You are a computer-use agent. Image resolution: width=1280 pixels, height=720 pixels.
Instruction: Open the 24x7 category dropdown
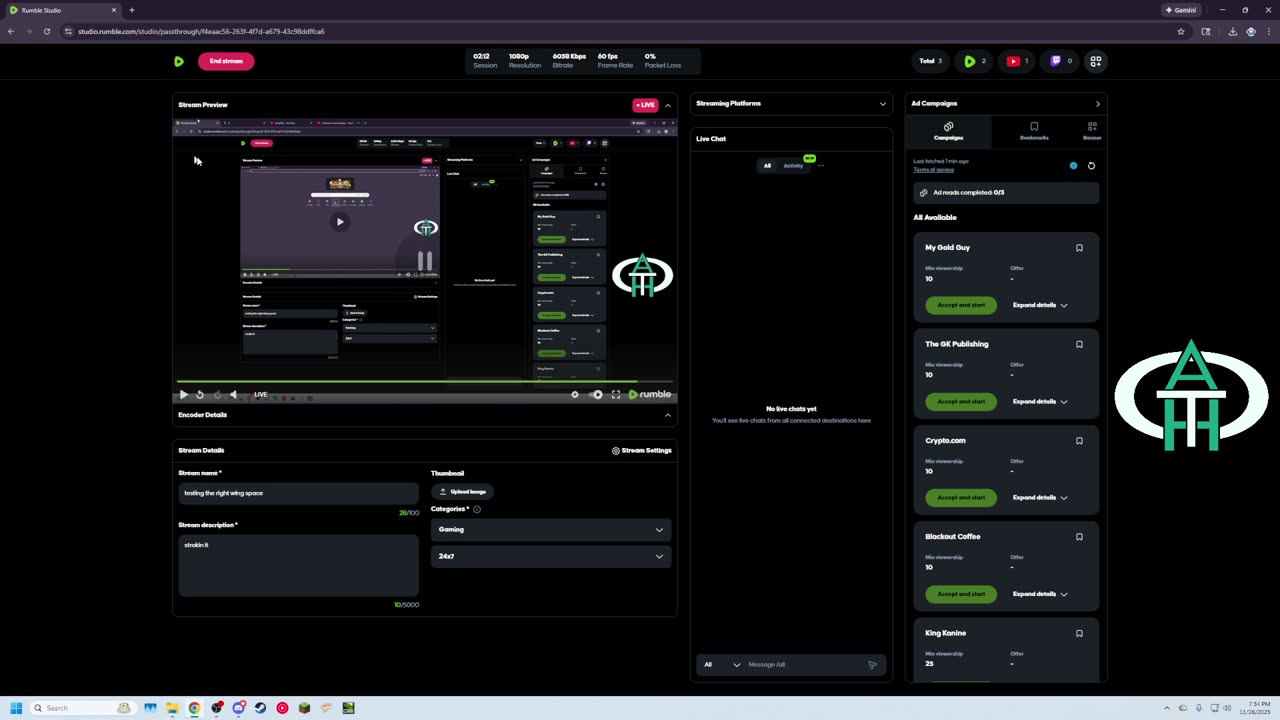click(x=551, y=557)
